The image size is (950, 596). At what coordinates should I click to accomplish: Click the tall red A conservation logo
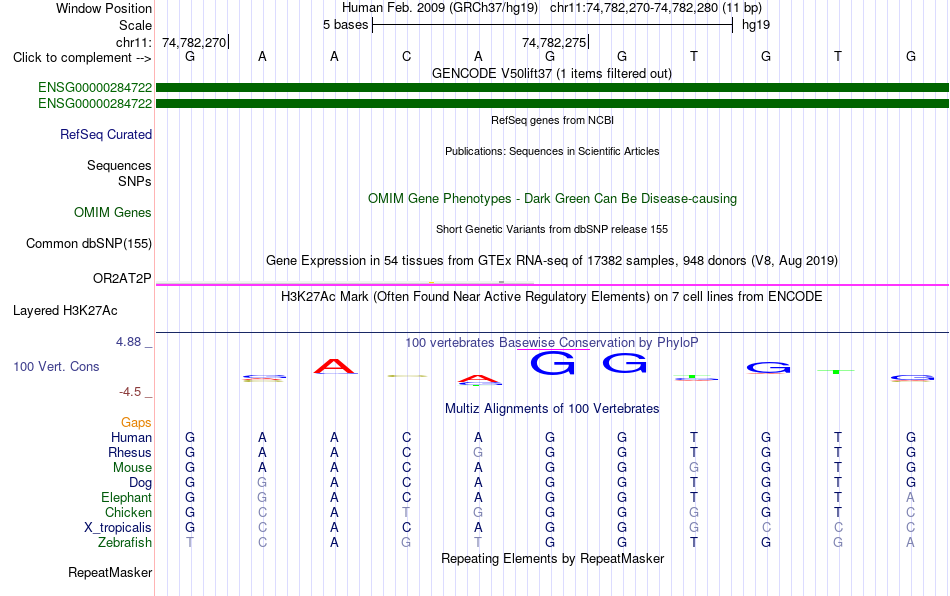(x=335, y=366)
